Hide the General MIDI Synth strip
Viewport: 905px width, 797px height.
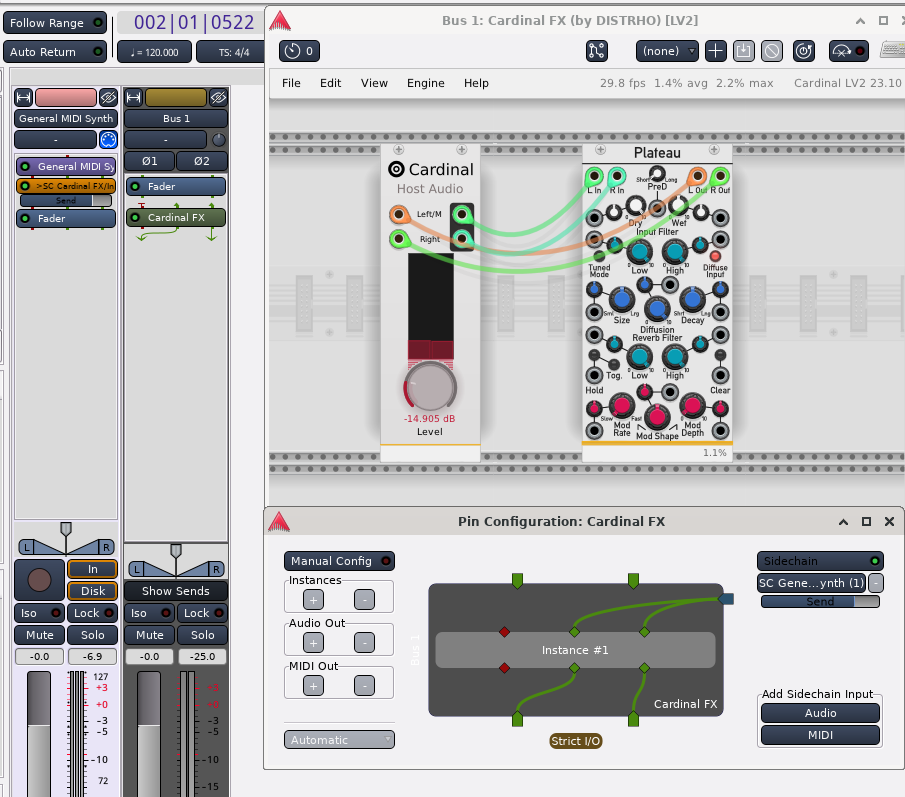pos(108,97)
